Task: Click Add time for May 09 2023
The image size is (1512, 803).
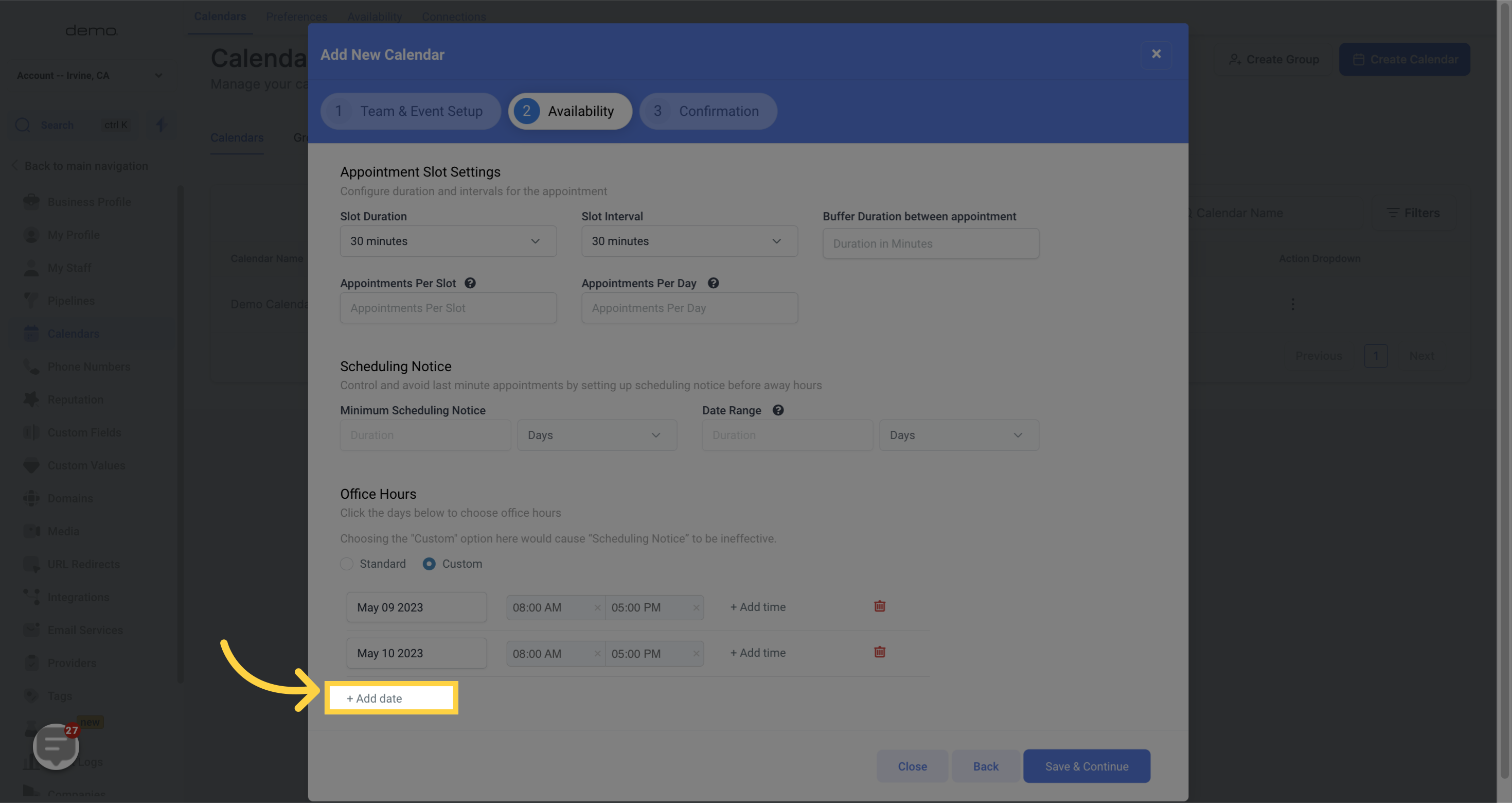Action: 758,607
